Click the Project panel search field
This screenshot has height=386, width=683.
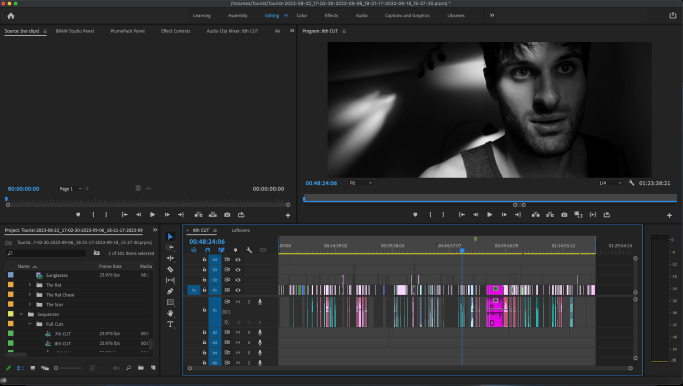pos(46,253)
